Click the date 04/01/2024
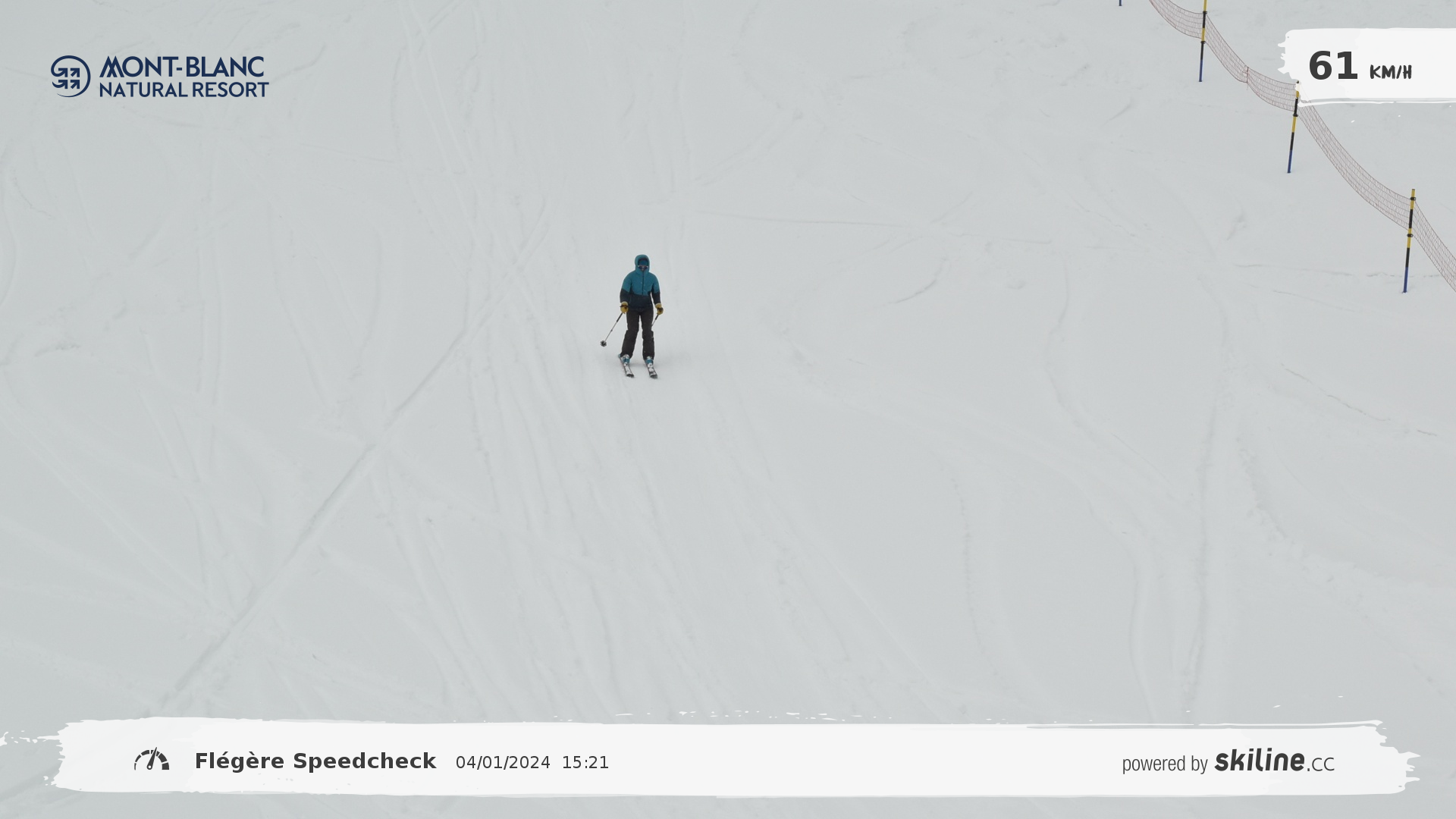The height and width of the screenshot is (819, 1456). coord(503,763)
